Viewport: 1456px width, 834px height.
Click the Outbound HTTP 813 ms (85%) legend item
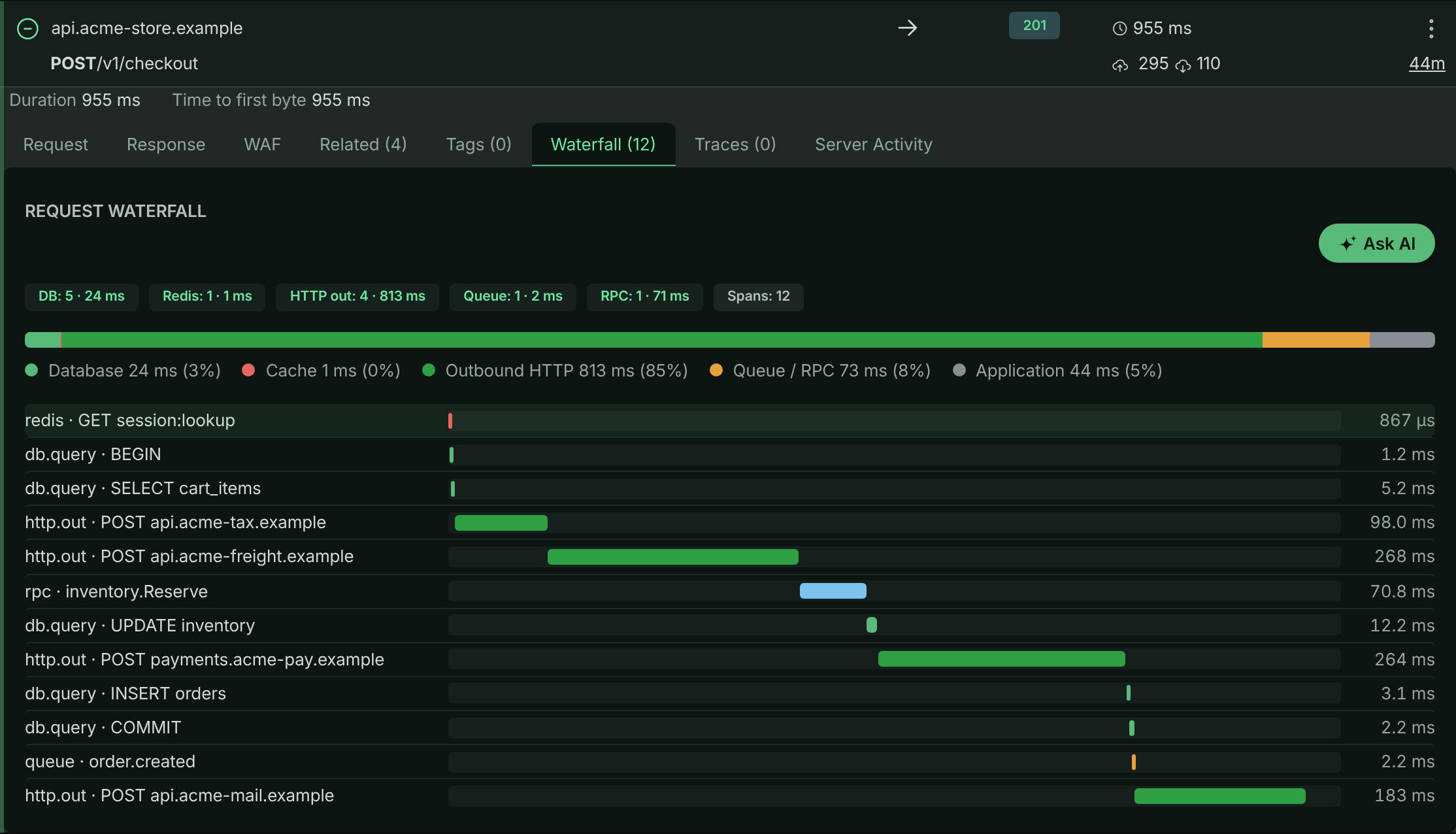tap(555, 371)
